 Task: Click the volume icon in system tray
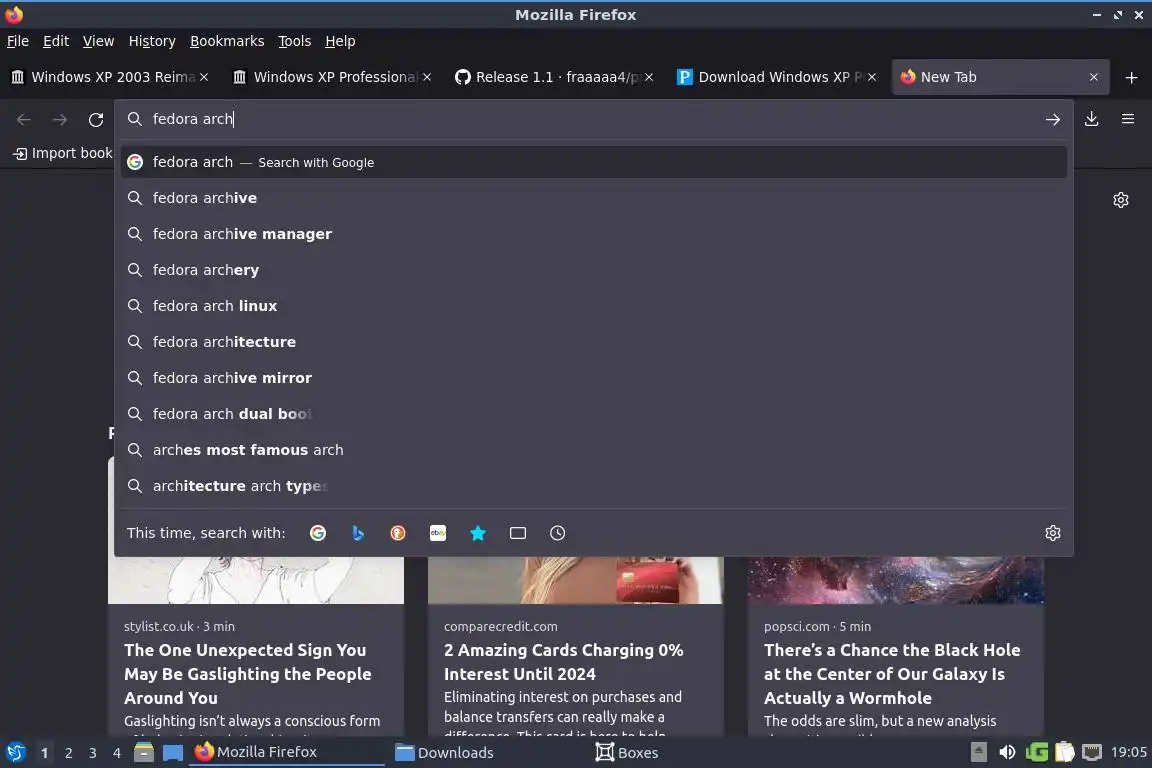[1007, 752]
